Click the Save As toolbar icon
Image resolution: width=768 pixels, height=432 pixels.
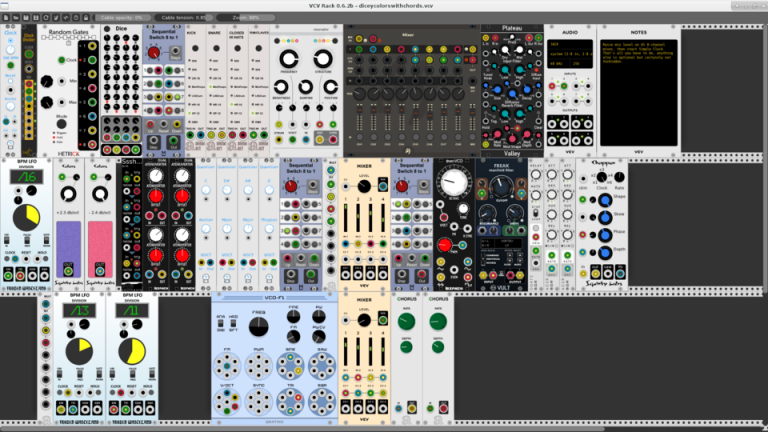(36, 17)
